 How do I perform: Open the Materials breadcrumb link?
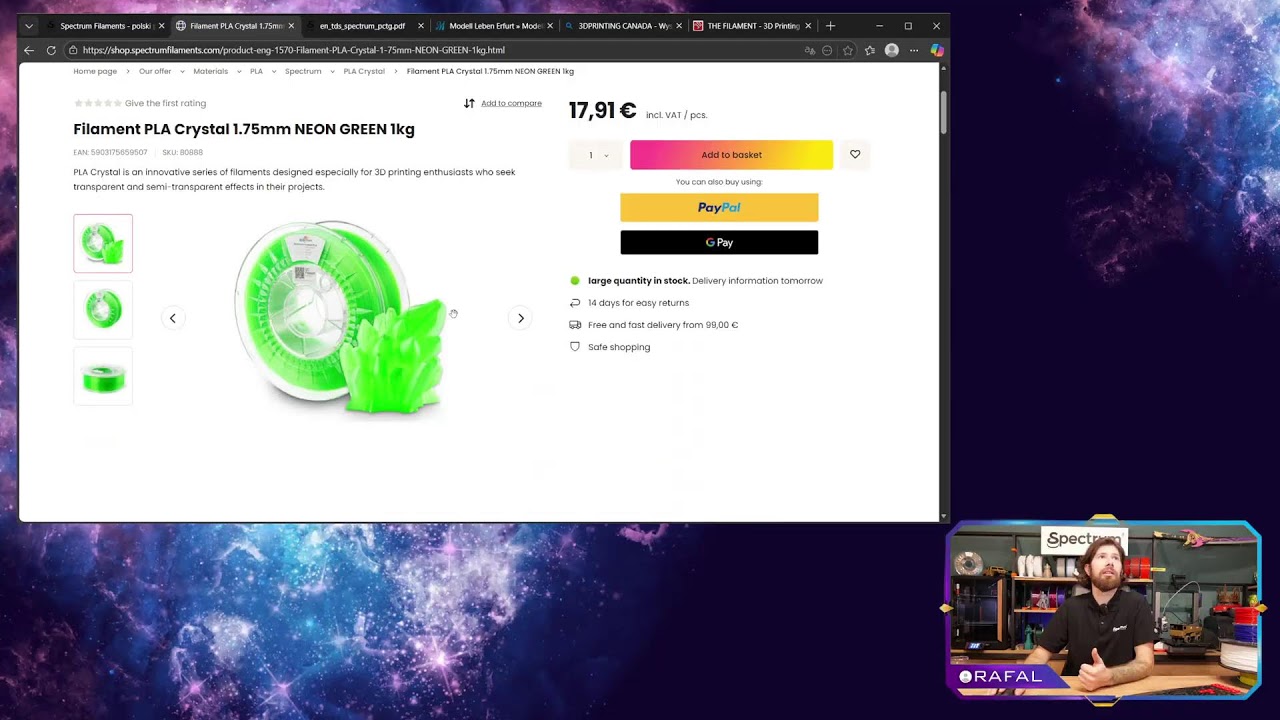tap(211, 71)
